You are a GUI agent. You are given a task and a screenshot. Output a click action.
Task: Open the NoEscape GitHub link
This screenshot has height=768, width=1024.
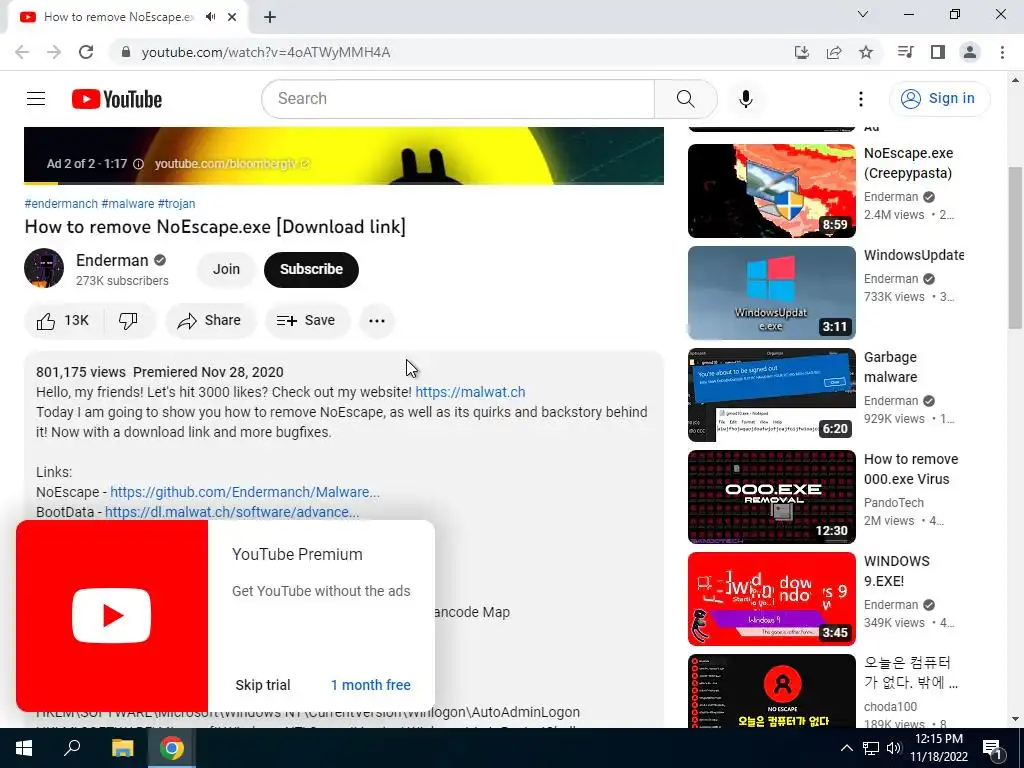tap(245, 492)
